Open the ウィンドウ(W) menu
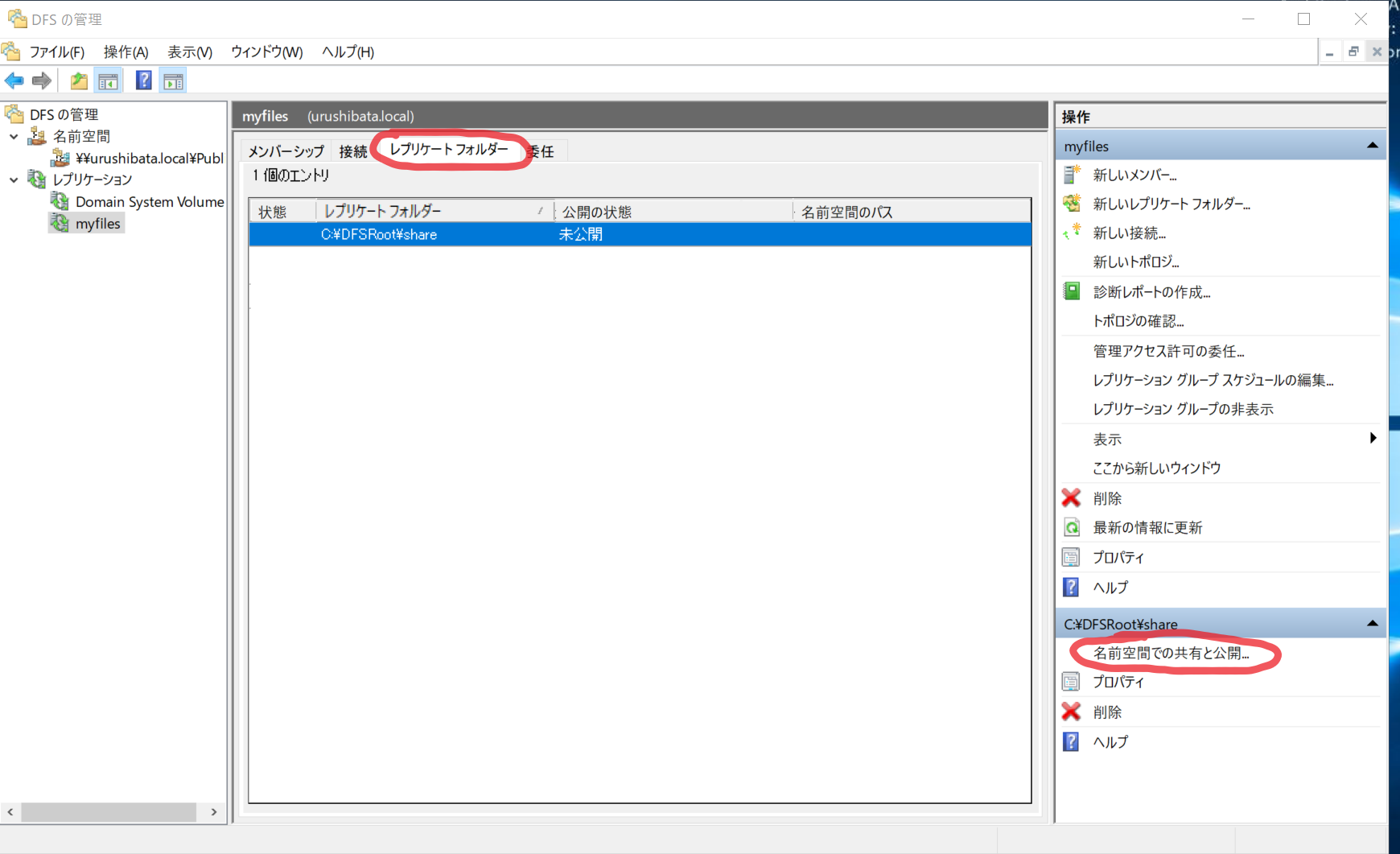The height and width of the screenshot is (854, 1400). [x=267, y=52]
